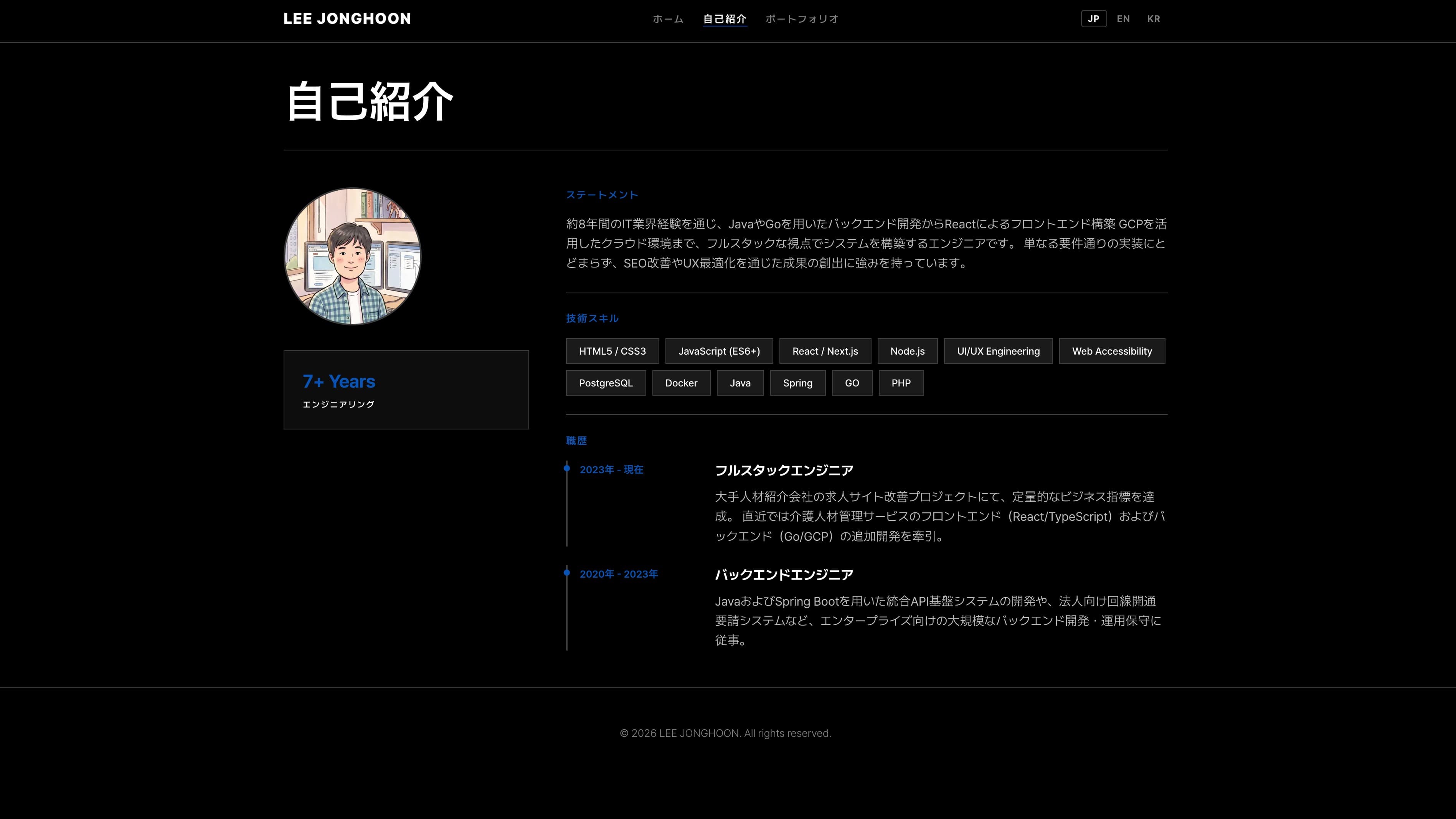
Task: Click the HTML5 / CSS3 skill tag
Action: pos(612,351)
